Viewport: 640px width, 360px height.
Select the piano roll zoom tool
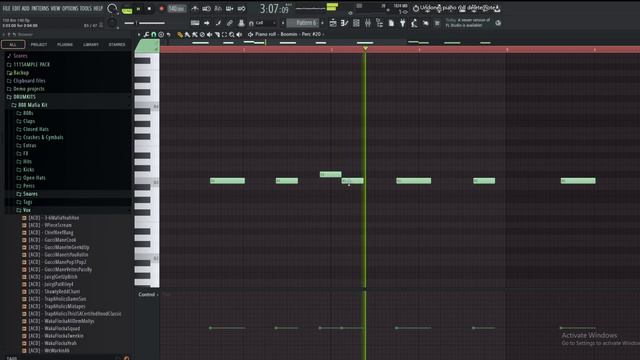(x=232, y=35)
